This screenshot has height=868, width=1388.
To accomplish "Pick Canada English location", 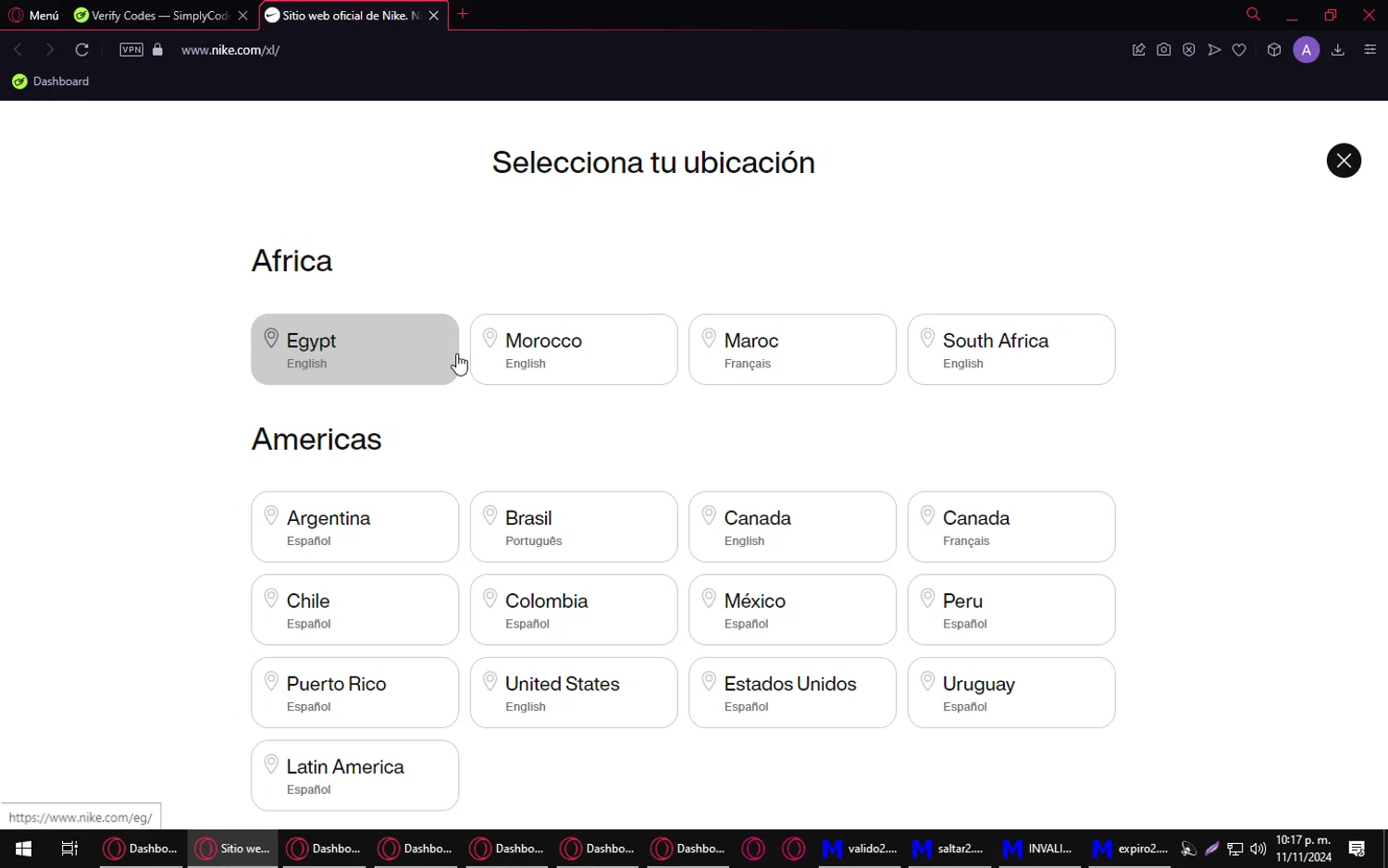I will [x=792, y=527].
